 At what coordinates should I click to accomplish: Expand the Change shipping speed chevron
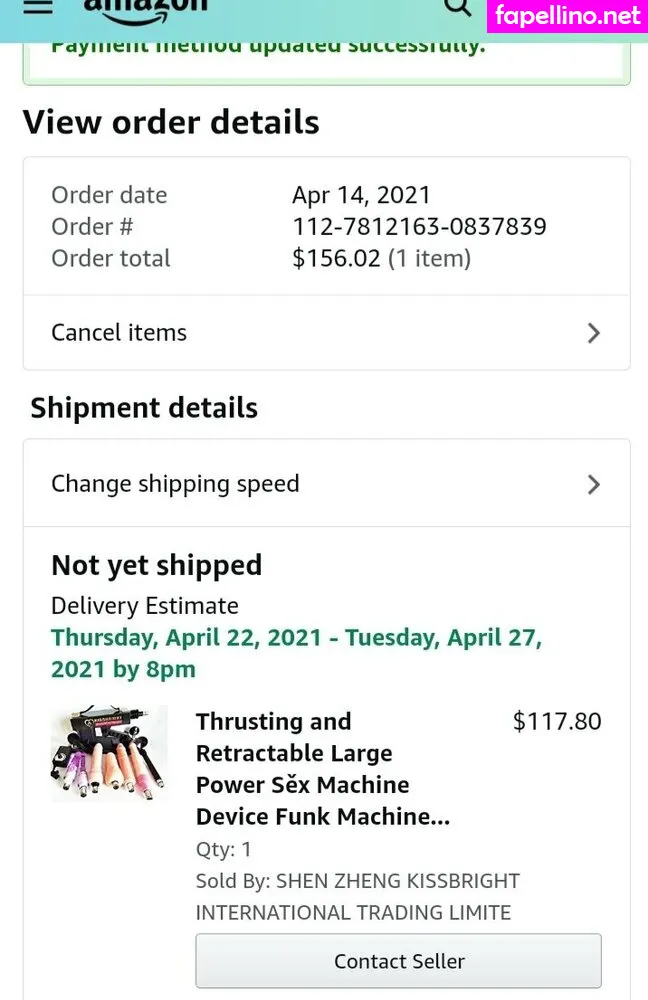(x=593, y=484)
